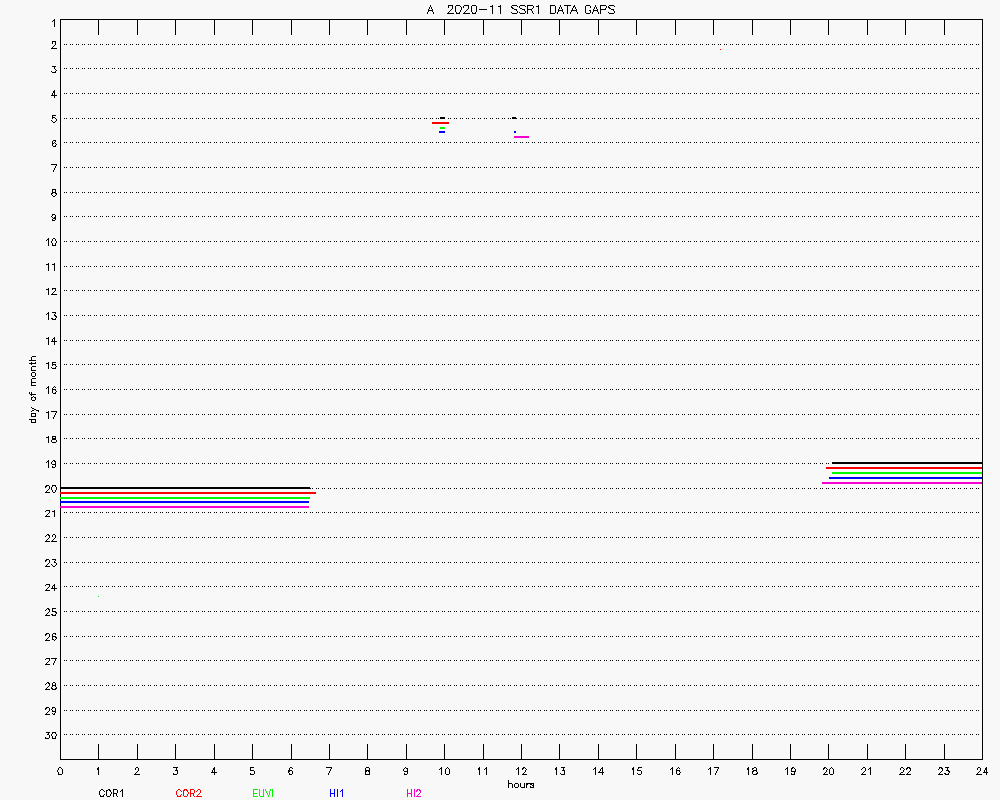Image resolution: width=1000 pixels, height=800 pixels.
Task: Click the magenta HI2 legend label
Action: pyautogui.click(x=413, y=793)
